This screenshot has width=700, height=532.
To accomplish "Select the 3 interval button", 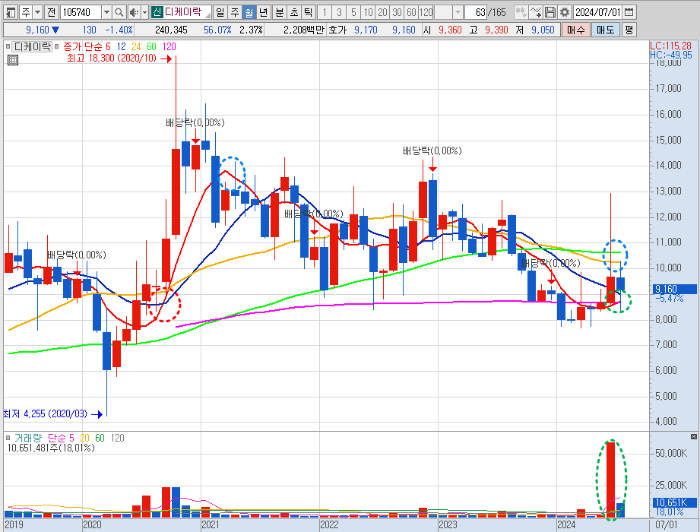I will pyautogui.click(x=339, y=12).
